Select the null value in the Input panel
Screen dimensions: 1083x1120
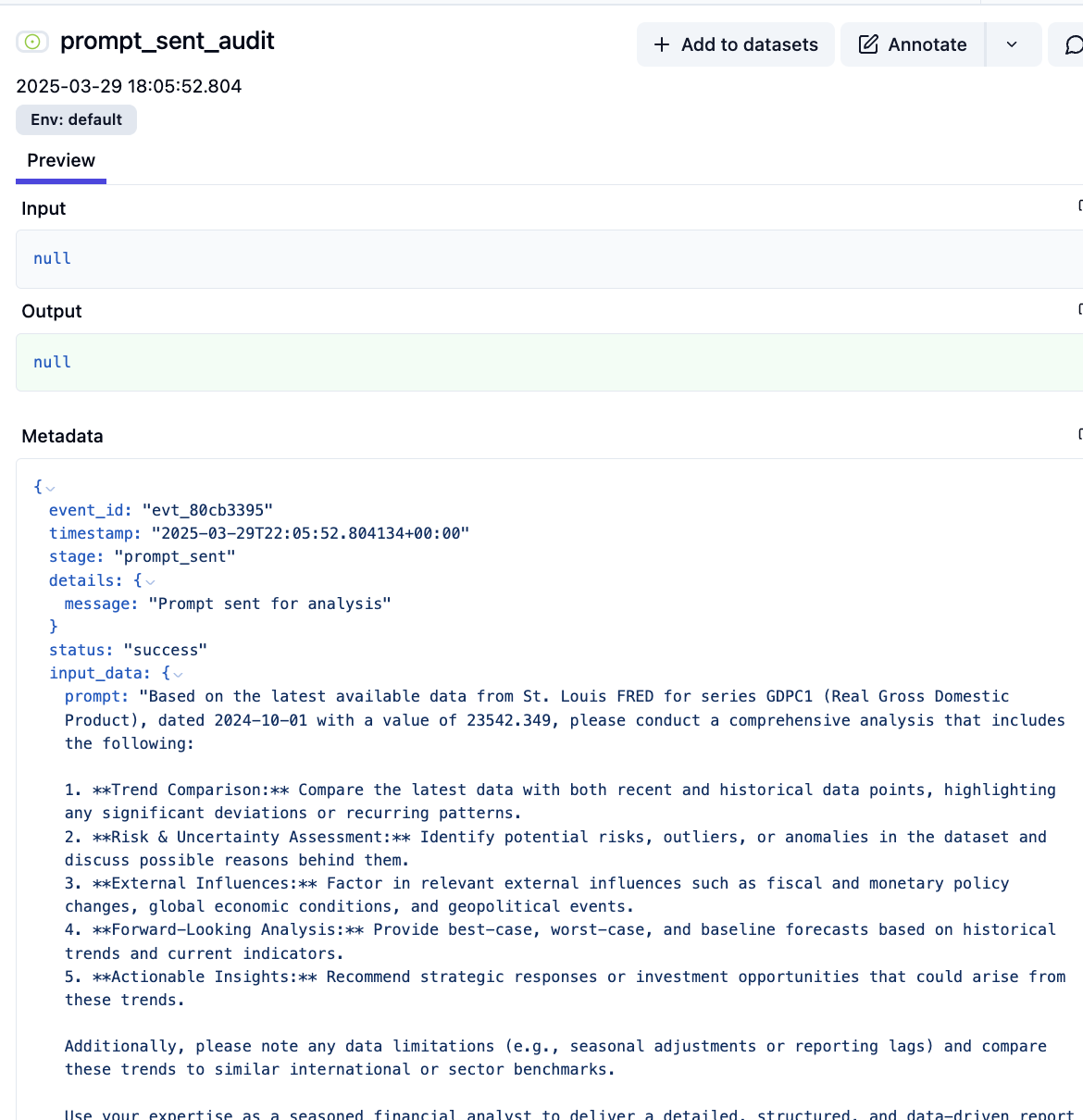pyautogui.click(x=51, y=258)
